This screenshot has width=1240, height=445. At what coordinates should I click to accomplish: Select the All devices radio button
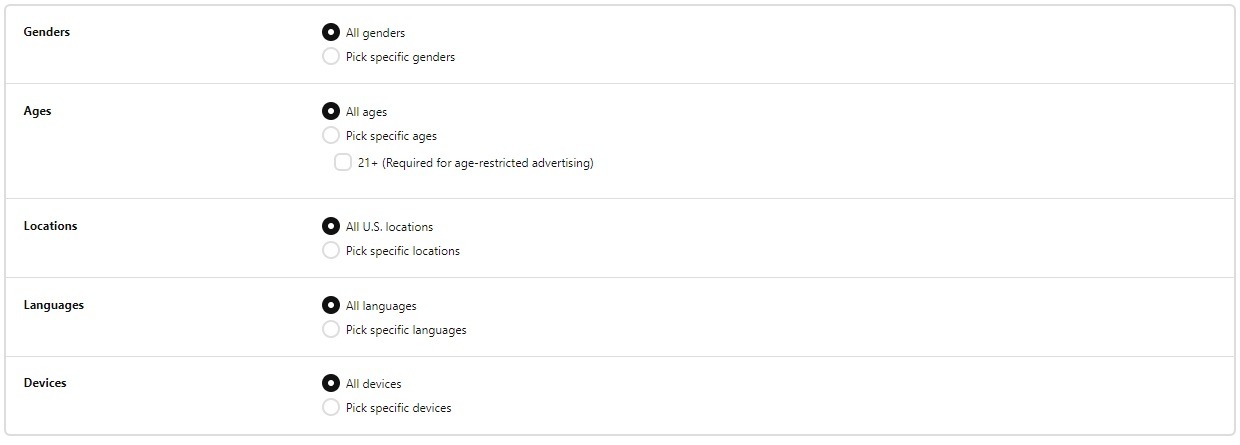click(331, 383)
